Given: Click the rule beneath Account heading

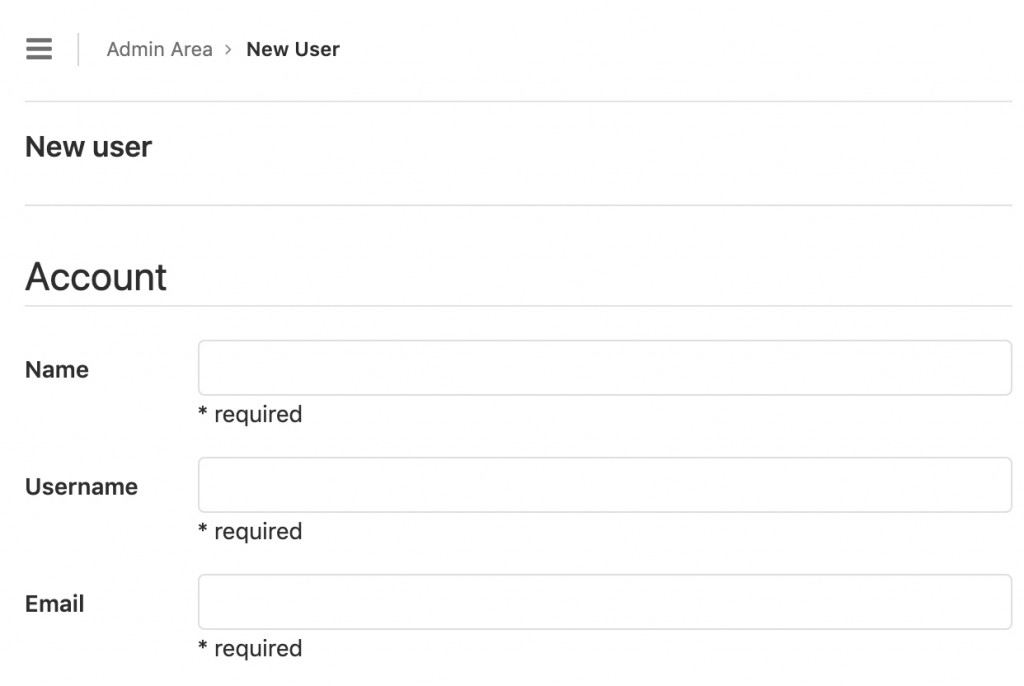Looking at the screenshot, I should (x=518, y=306).
